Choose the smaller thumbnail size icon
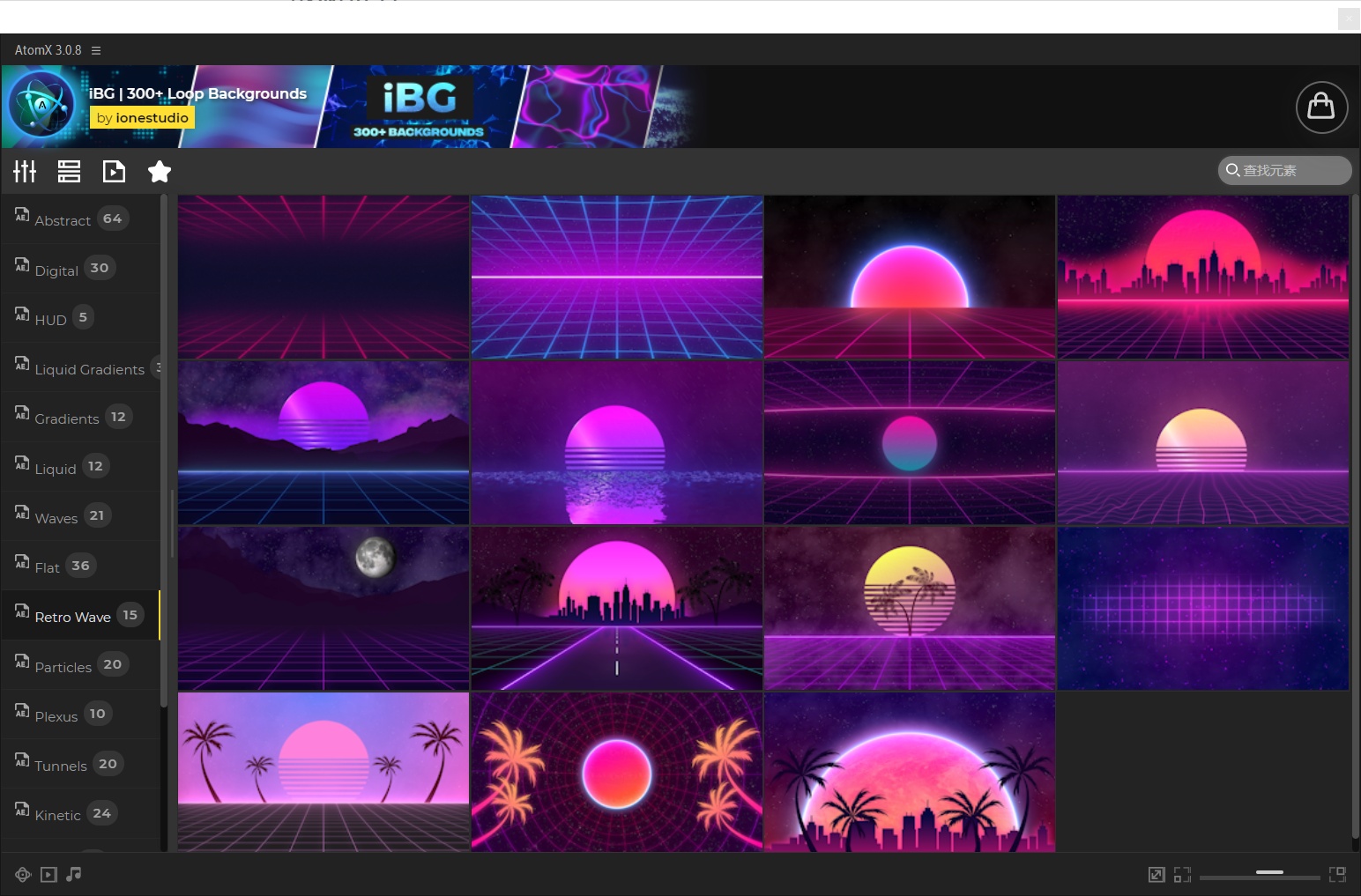Viewport: 1361px width, 896px height. click(x=1182, y=874)
